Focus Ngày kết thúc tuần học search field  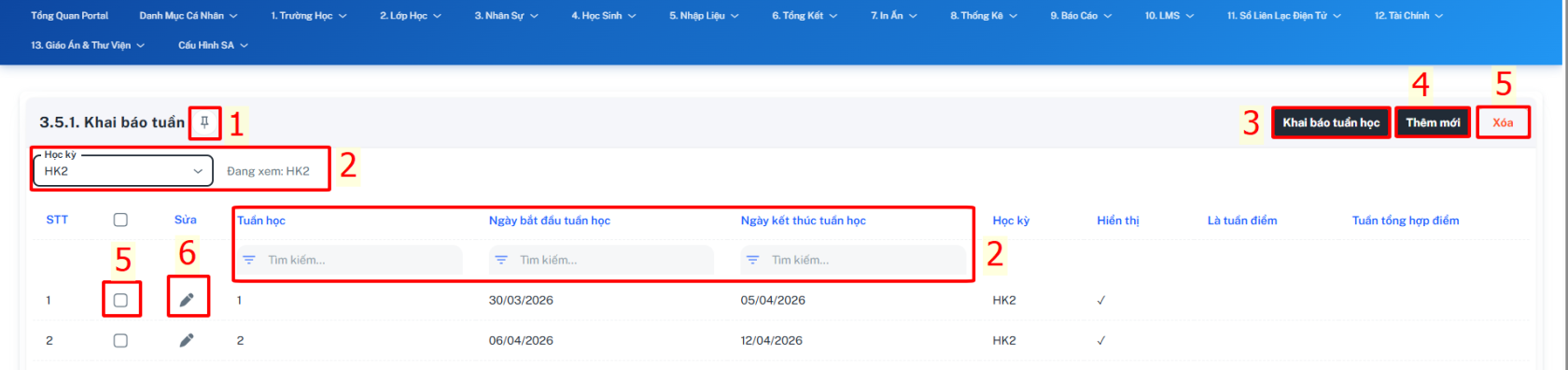pyautogui.click(x=853, y=260)
